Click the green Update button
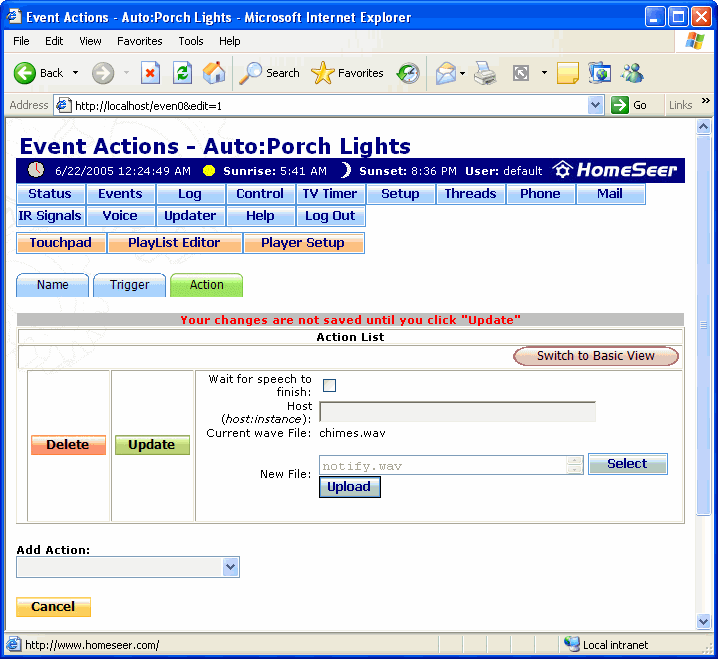 [152, 445]
